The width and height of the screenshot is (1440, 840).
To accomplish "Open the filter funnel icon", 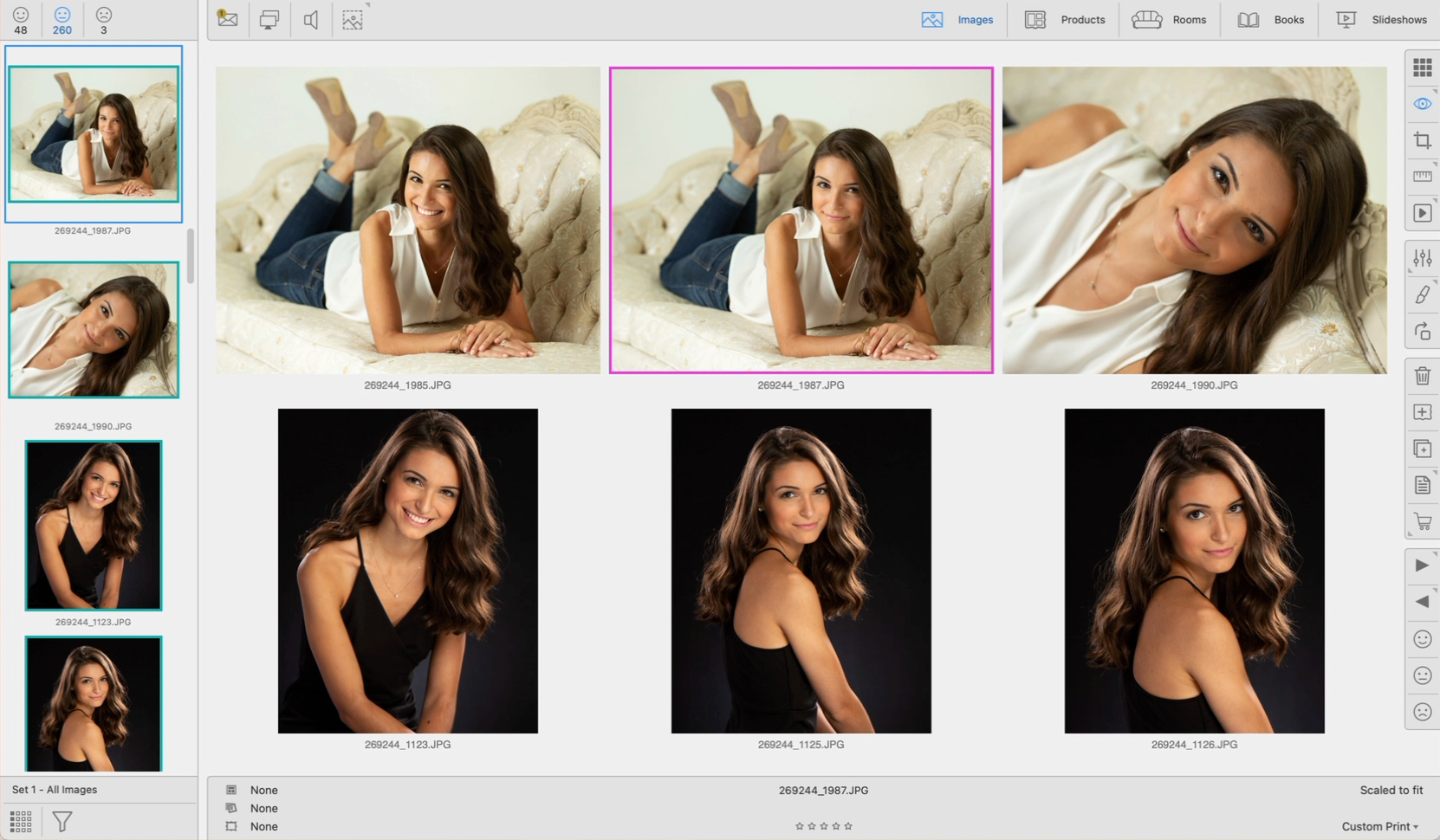I will pyautogui.click(x=62, y=821).
